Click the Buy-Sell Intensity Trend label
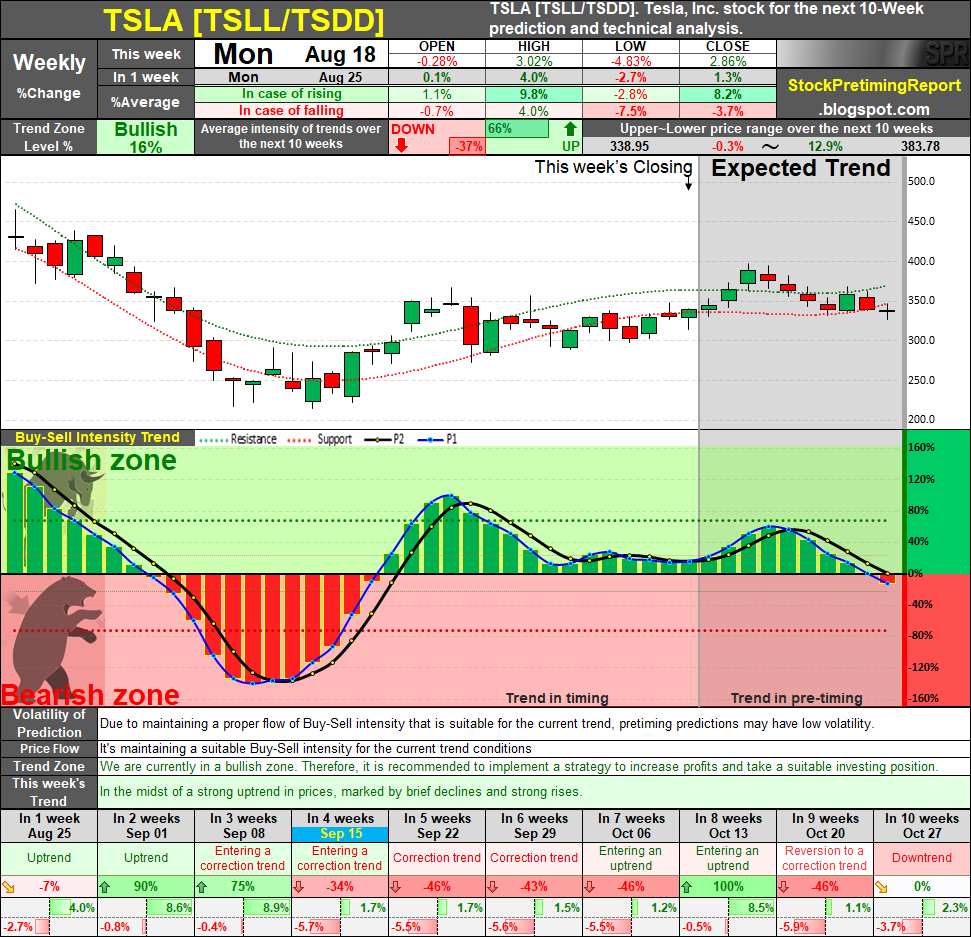 click(x=97, y=437)
